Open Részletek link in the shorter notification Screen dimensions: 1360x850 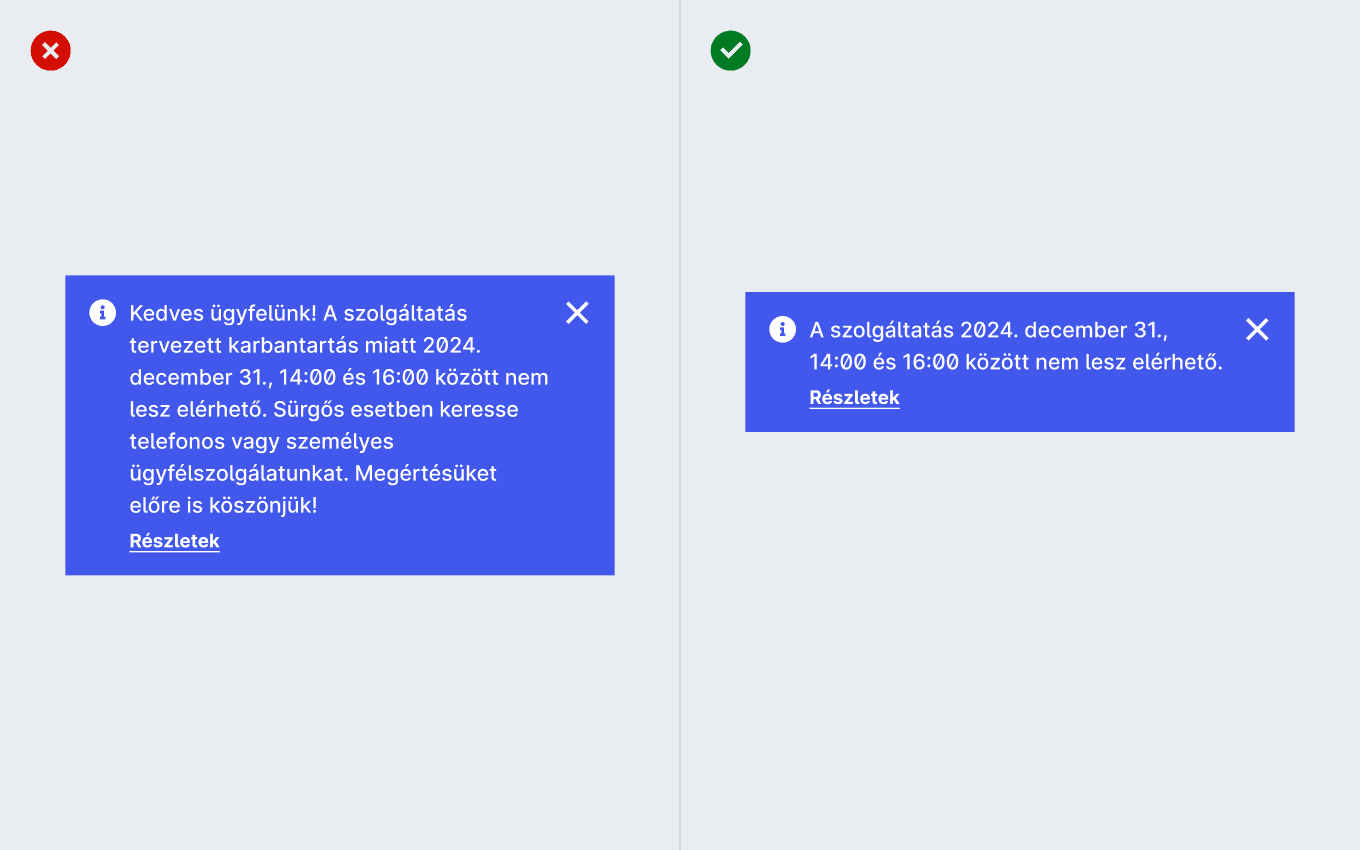pos(854,397)
